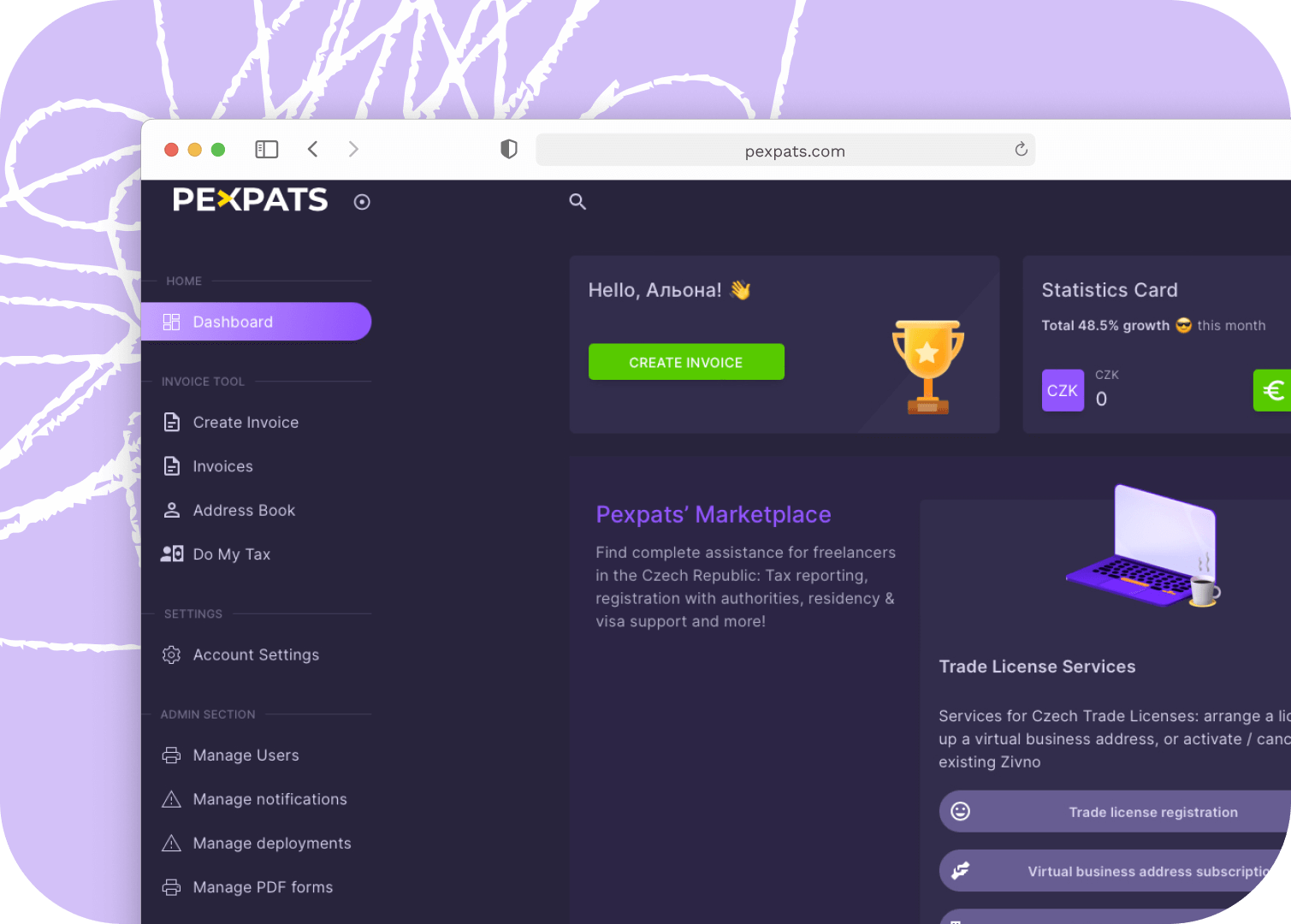Reload the page with the refresh icon
1291x924 pixels.
tap(1021, 150)
